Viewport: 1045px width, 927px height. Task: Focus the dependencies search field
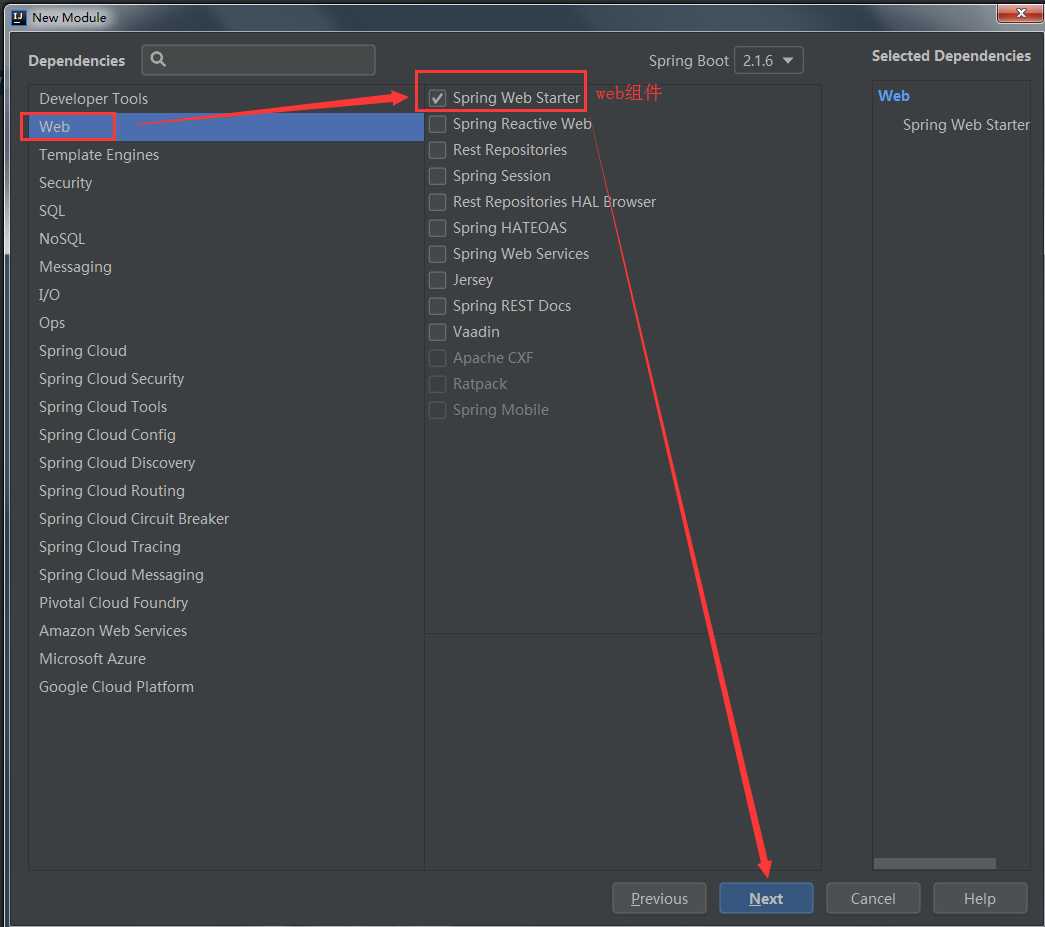tap(259, 60)
